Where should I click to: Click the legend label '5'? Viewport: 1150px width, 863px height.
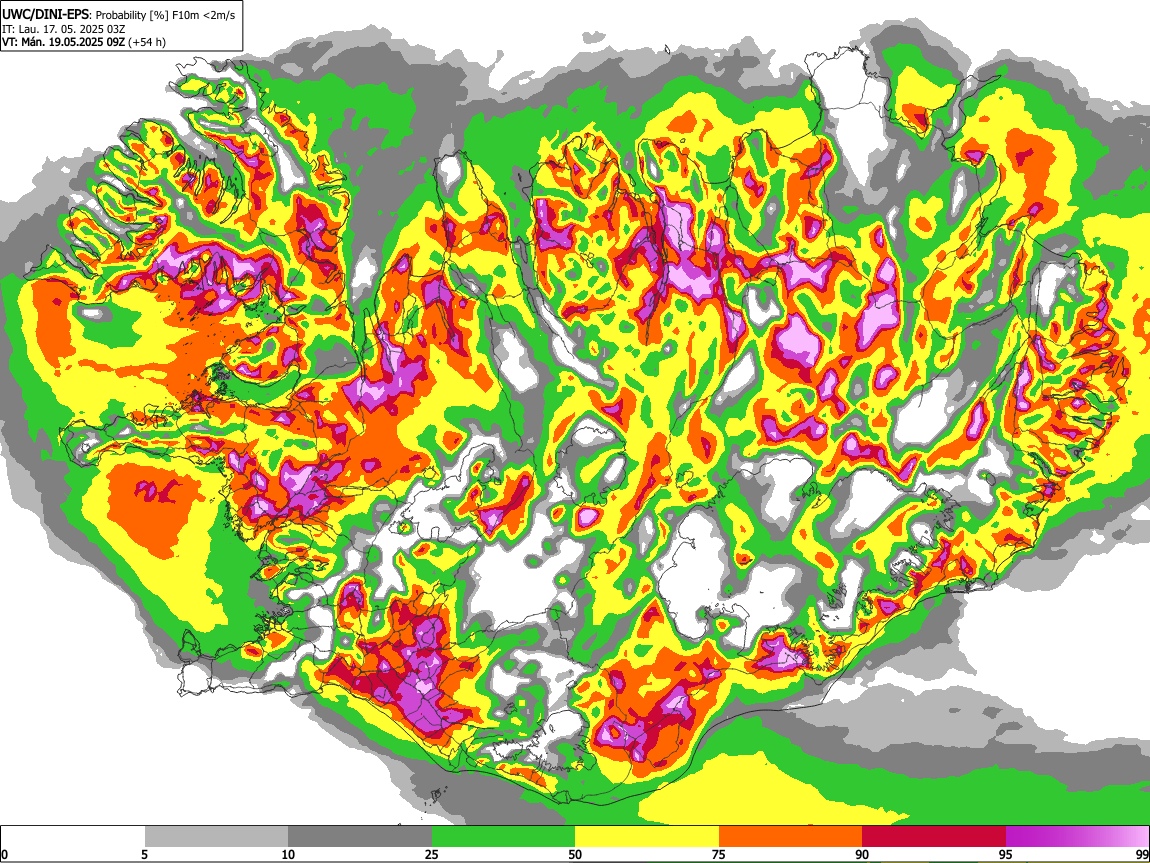144,854
